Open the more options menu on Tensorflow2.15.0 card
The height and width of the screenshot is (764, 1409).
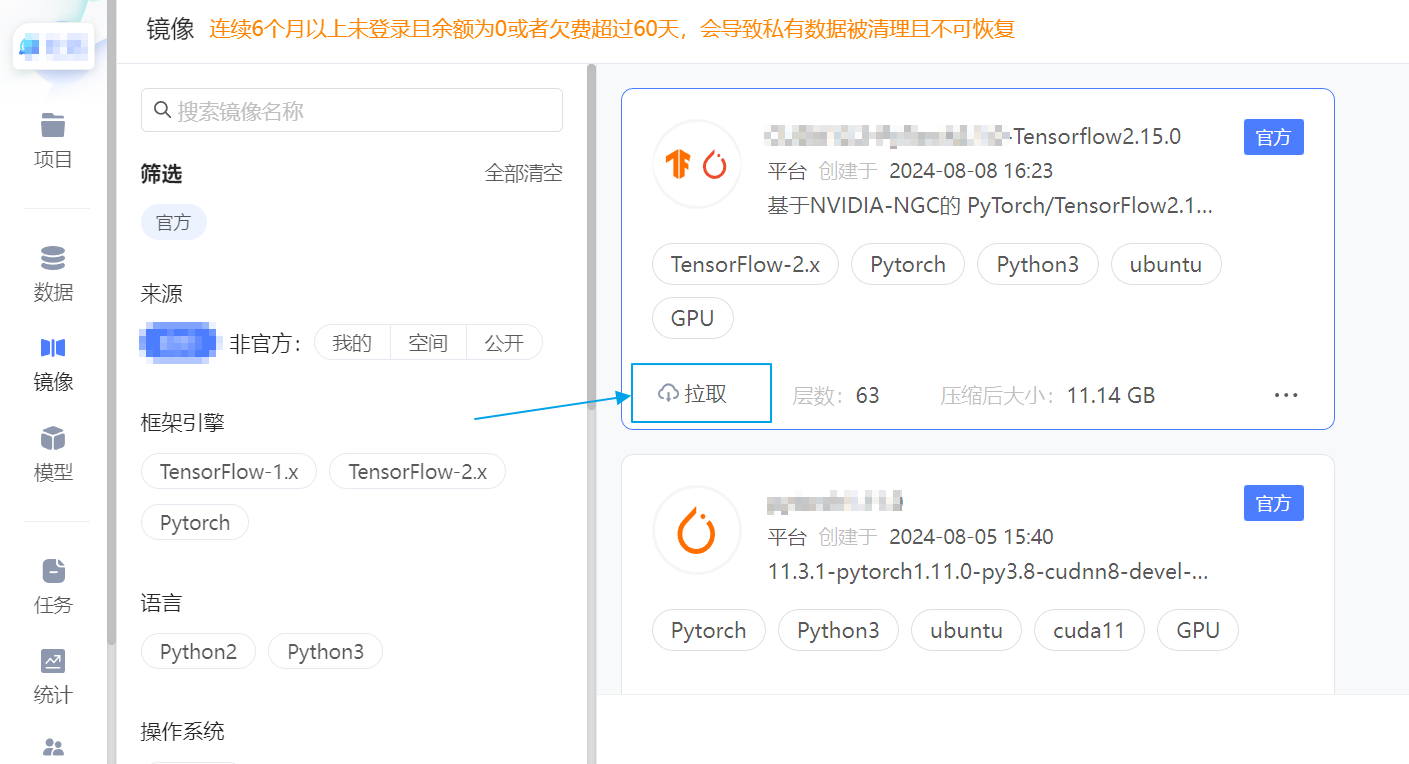1285,394
